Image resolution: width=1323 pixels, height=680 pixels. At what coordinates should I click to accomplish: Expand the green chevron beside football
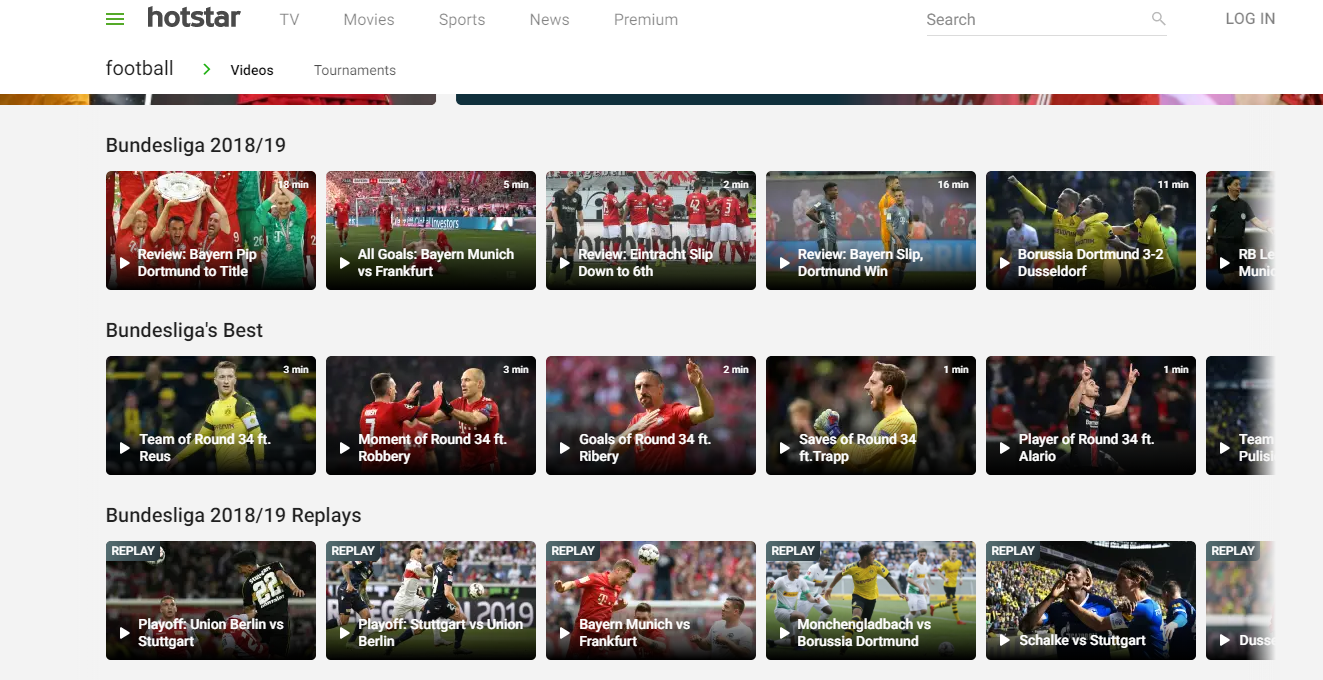click(x=206, y=70)
